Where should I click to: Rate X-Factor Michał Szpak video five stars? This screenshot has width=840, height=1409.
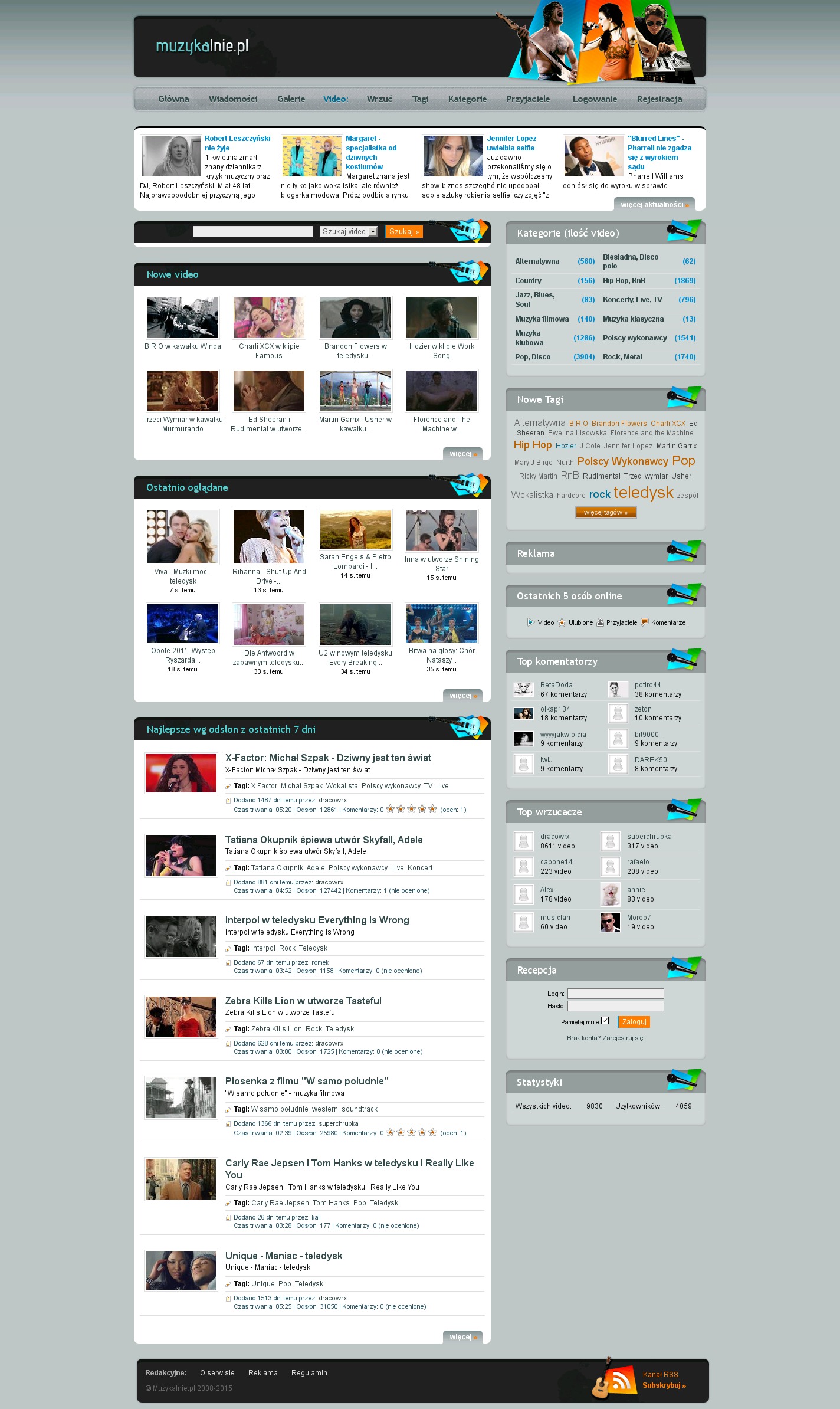[432, 809]
